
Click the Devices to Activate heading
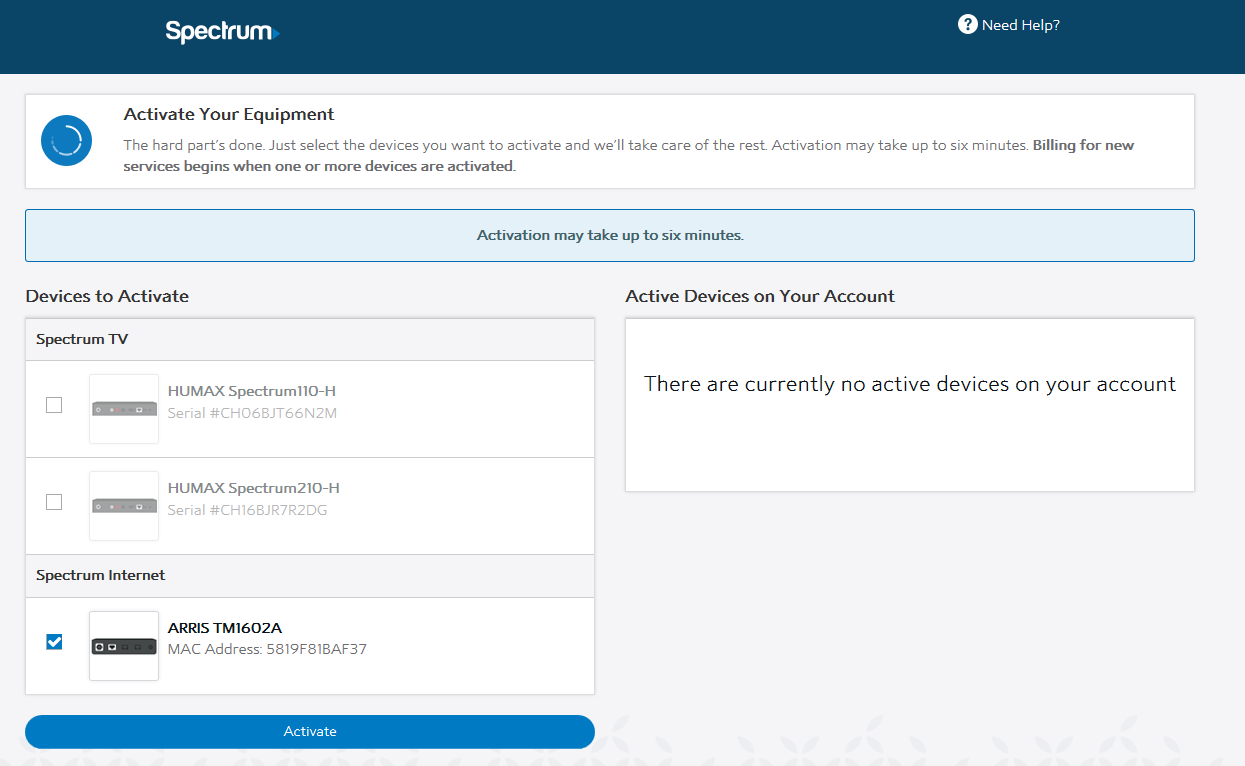(x=107, y=296)
